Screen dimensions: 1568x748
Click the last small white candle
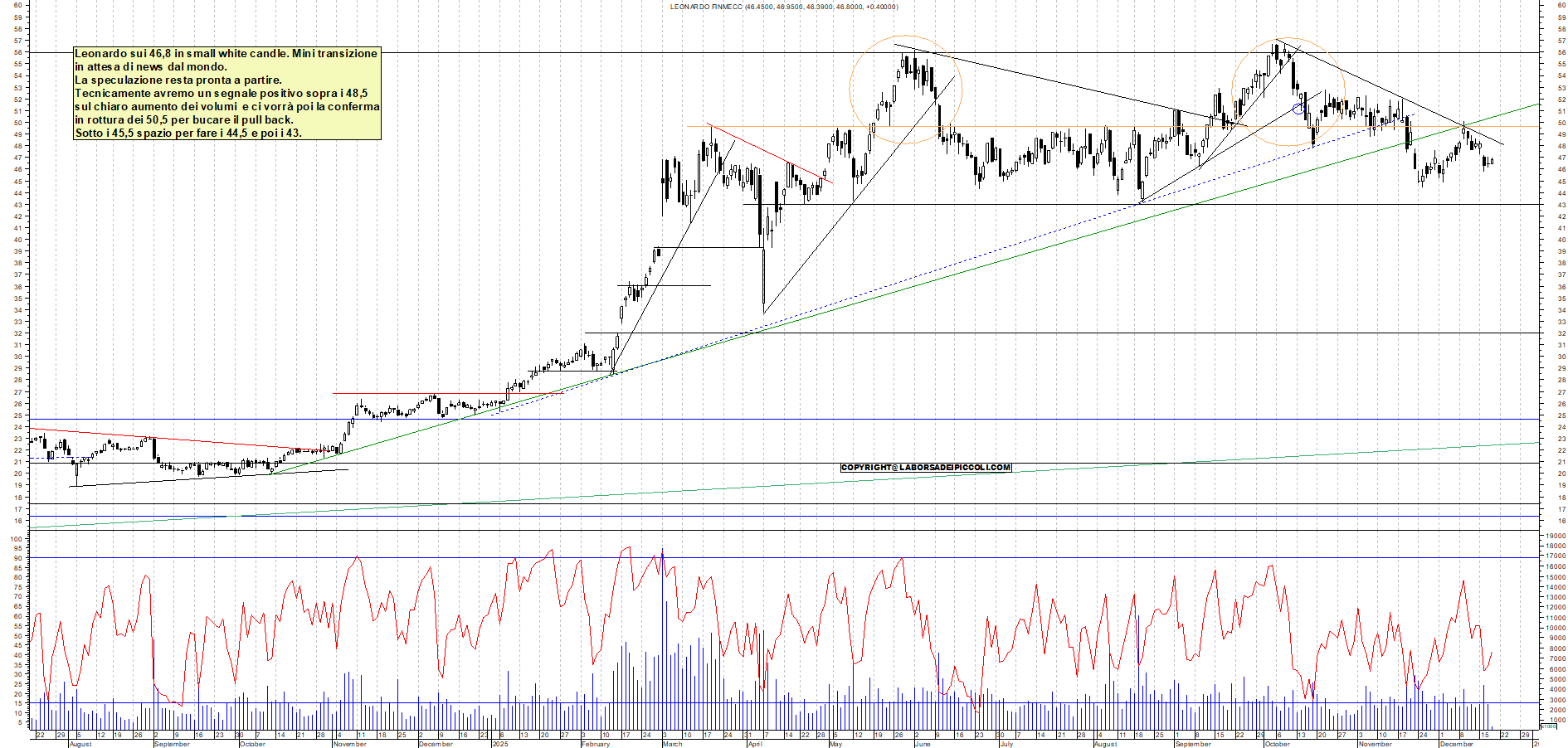pos(1491,162)
